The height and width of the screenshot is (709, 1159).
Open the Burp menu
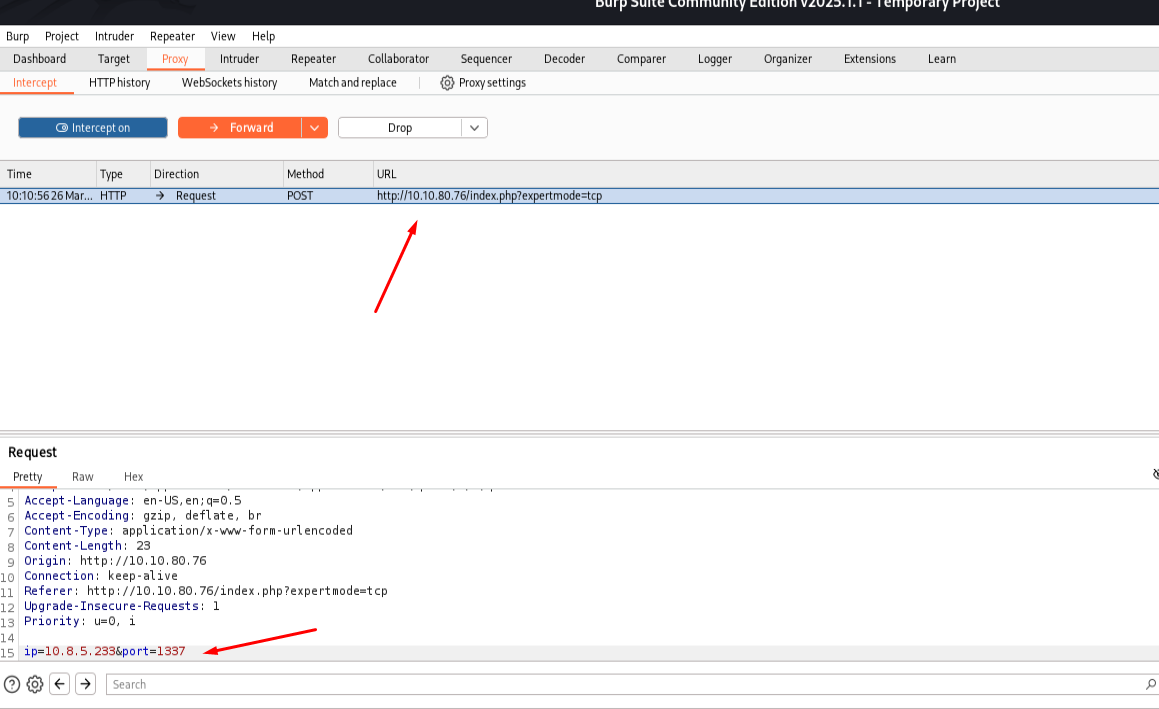click(18, 36)
